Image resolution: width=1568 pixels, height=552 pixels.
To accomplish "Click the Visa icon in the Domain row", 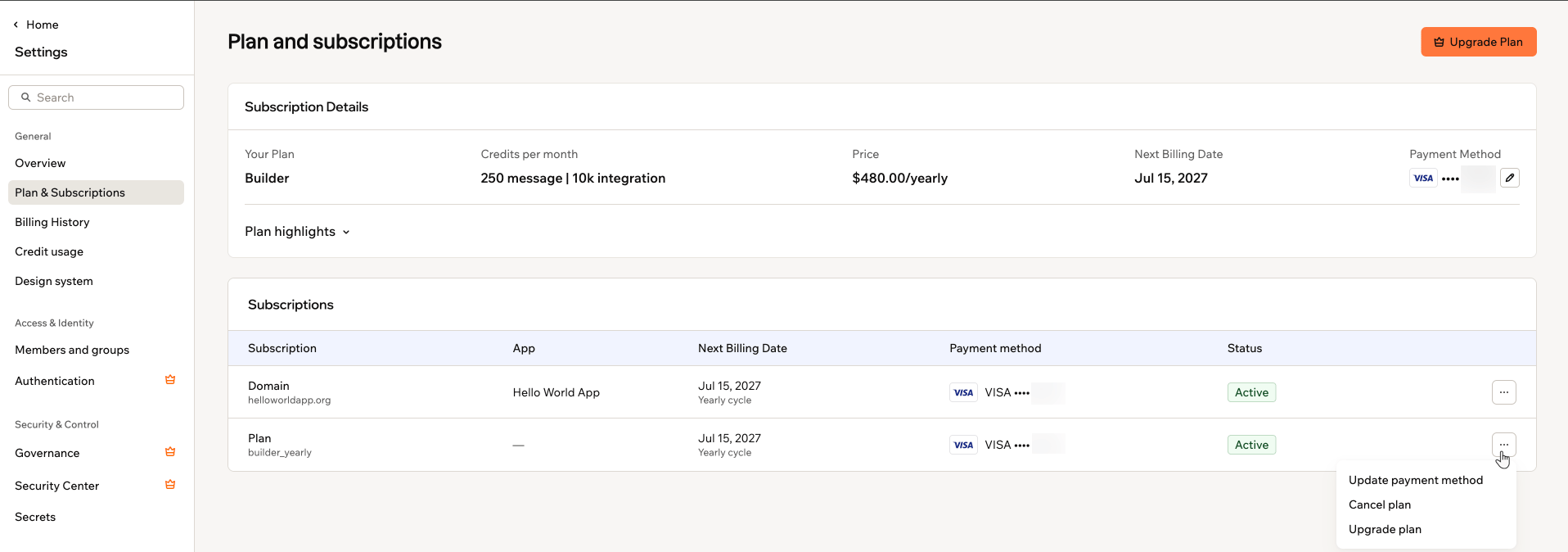I will (963, 392).
